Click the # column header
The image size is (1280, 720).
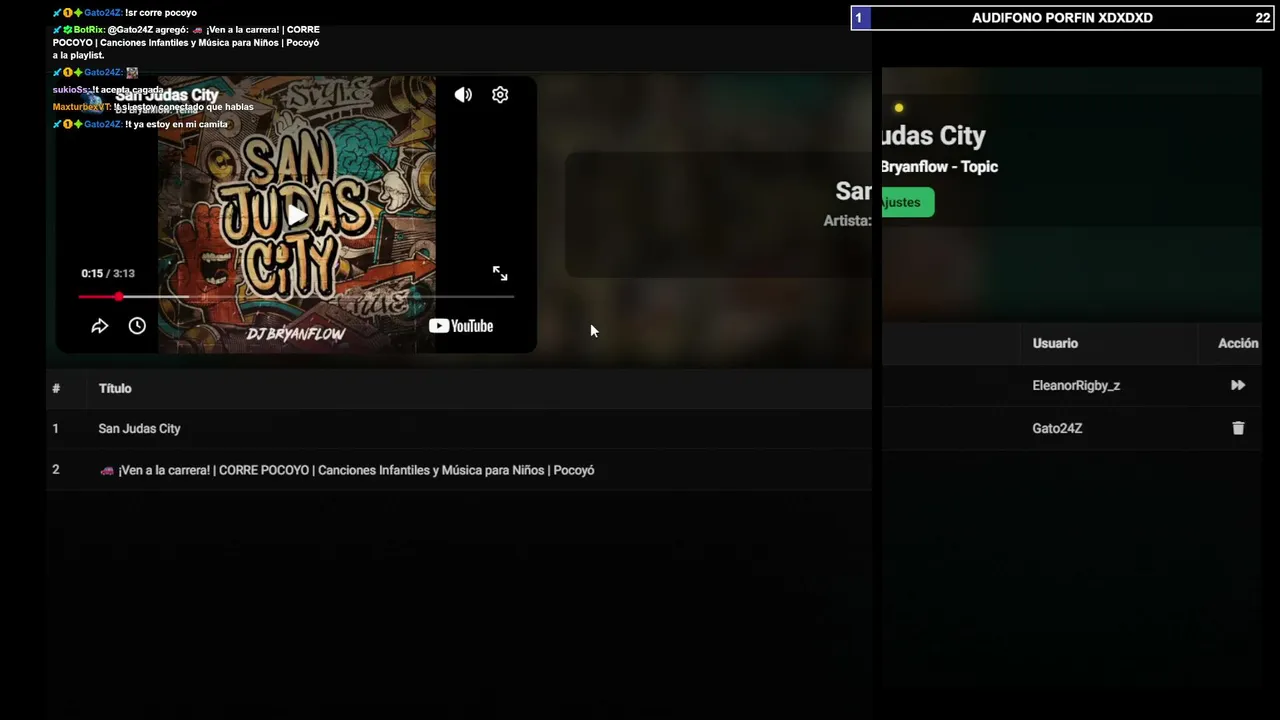click(x=56, y=388)
